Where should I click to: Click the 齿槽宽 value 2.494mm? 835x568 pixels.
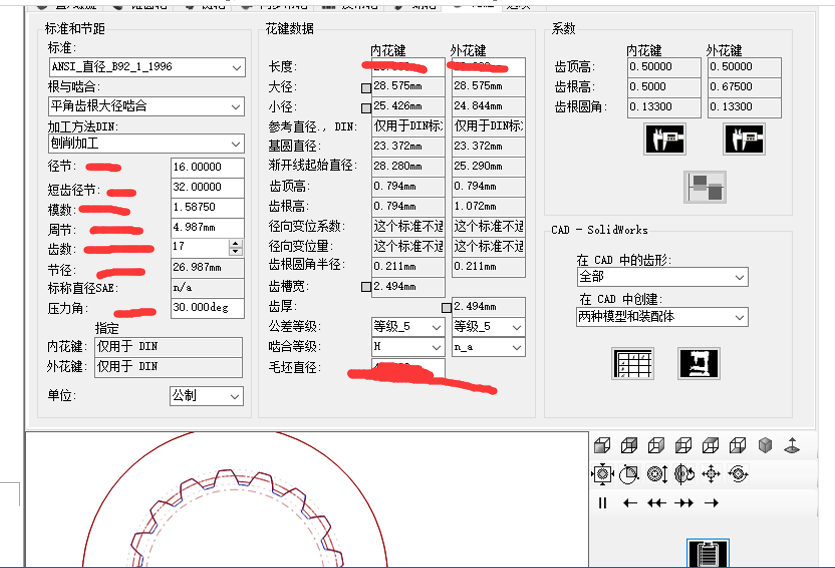(x=408, y=287)
